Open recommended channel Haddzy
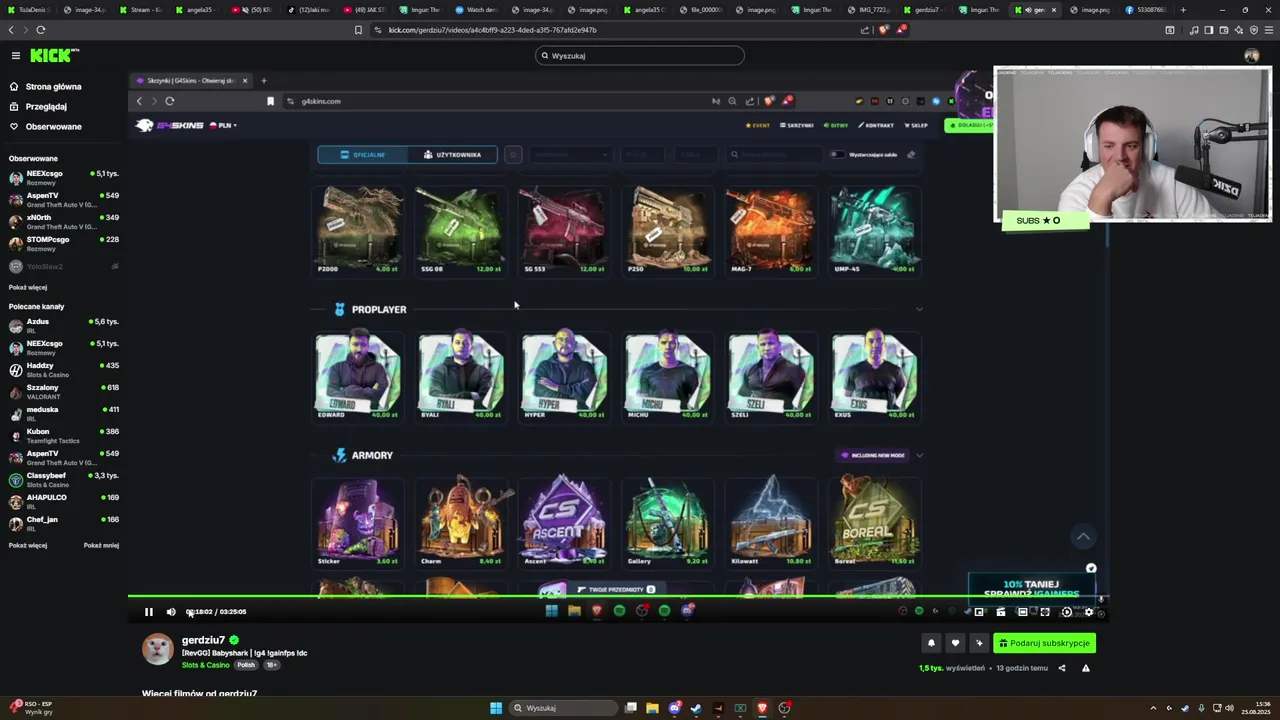The image size is (1280, 720). pyautogui.click(x=64, y=370)
